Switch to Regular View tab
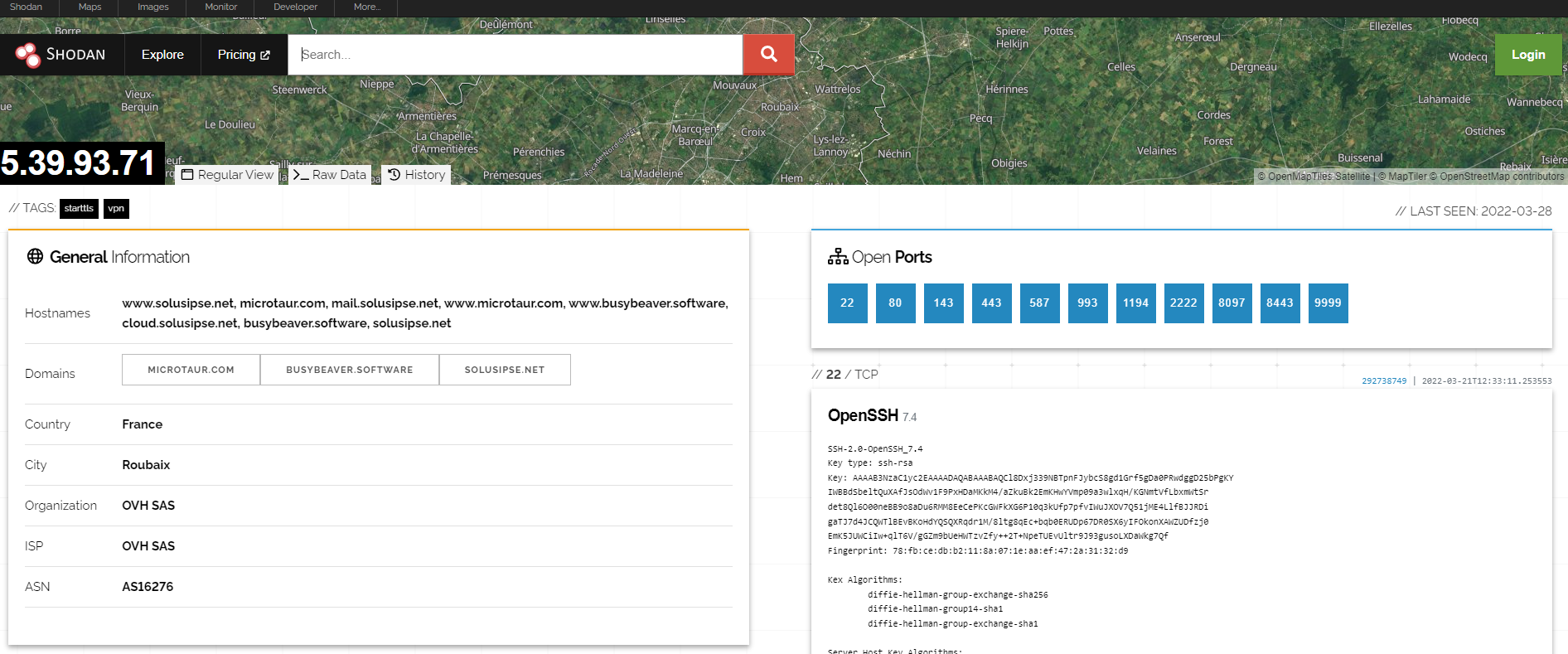 227,175
